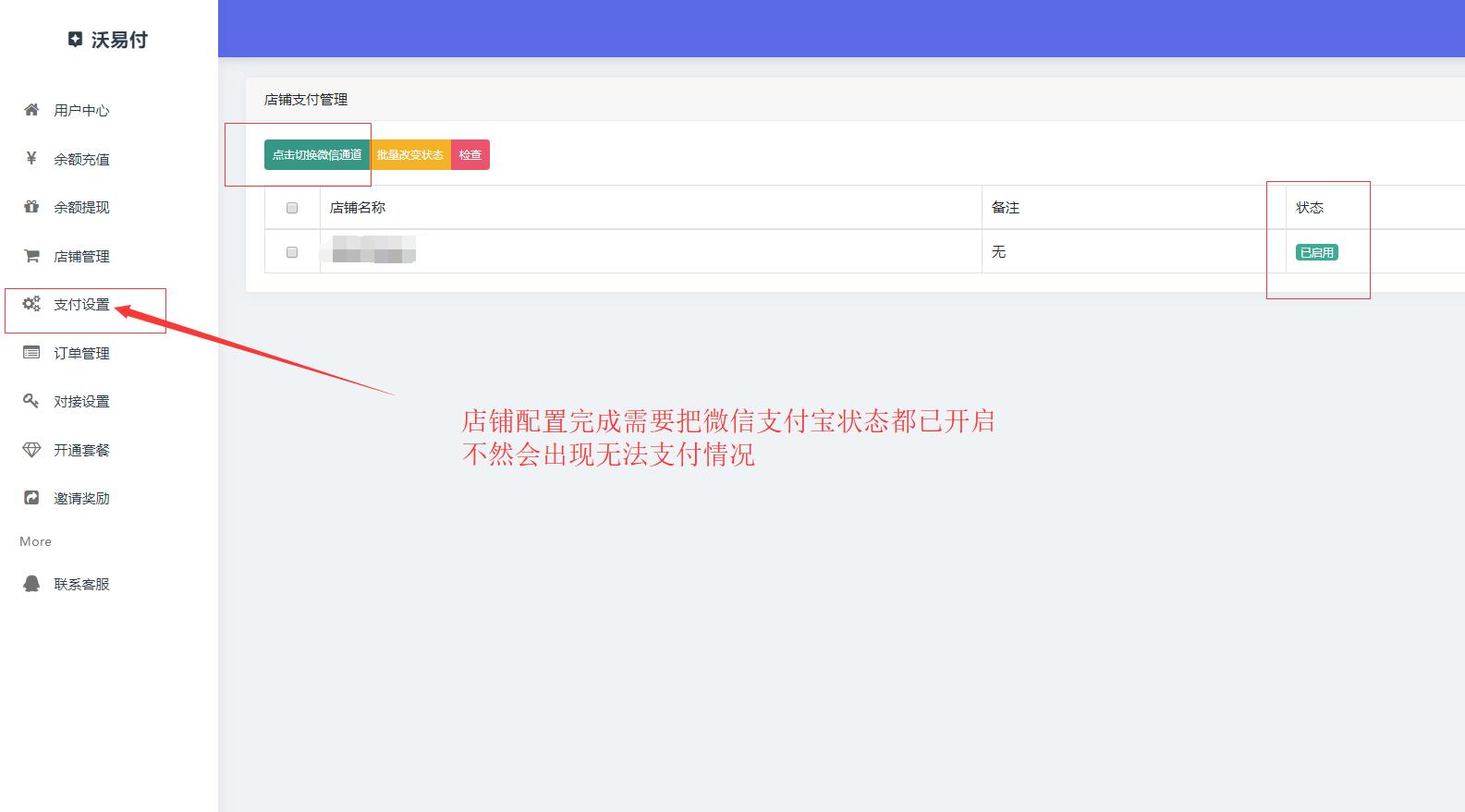Click the list icon beside 订单管理
The image size is (1465, 812).
pos(31,353)
